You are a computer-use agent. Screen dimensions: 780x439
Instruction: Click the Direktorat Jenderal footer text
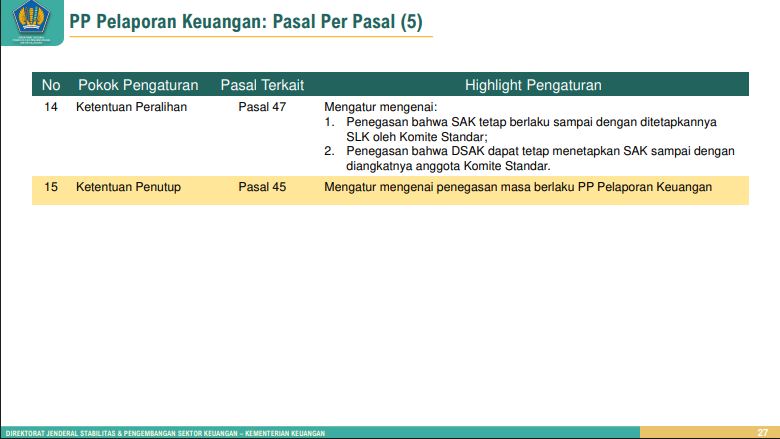165,433
